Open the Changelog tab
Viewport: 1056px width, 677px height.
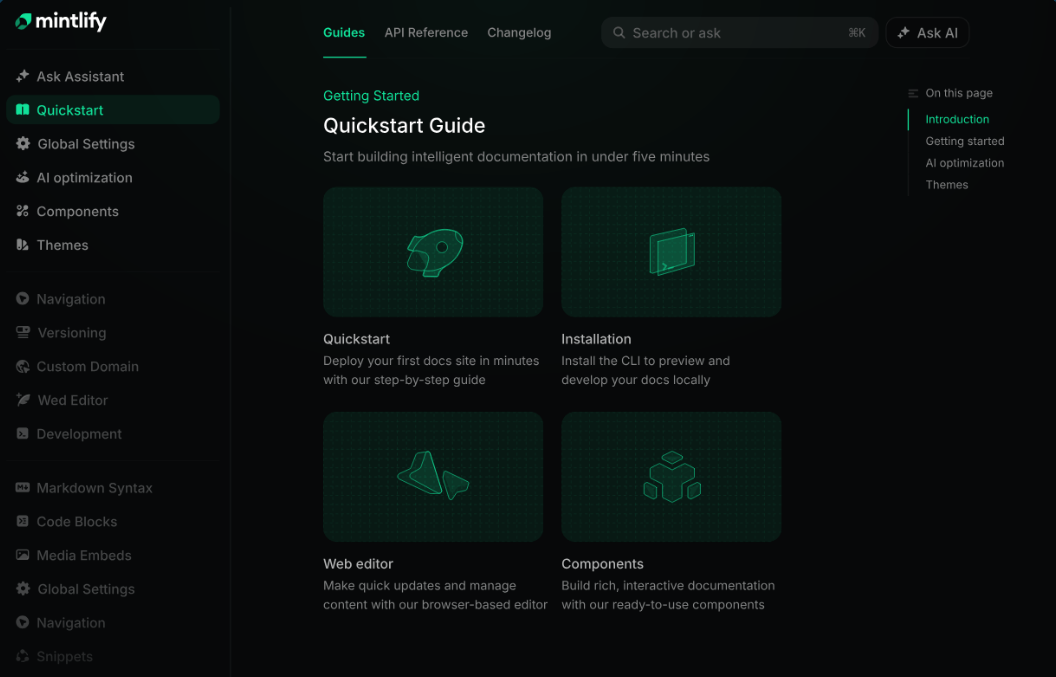tap(519, 32)
